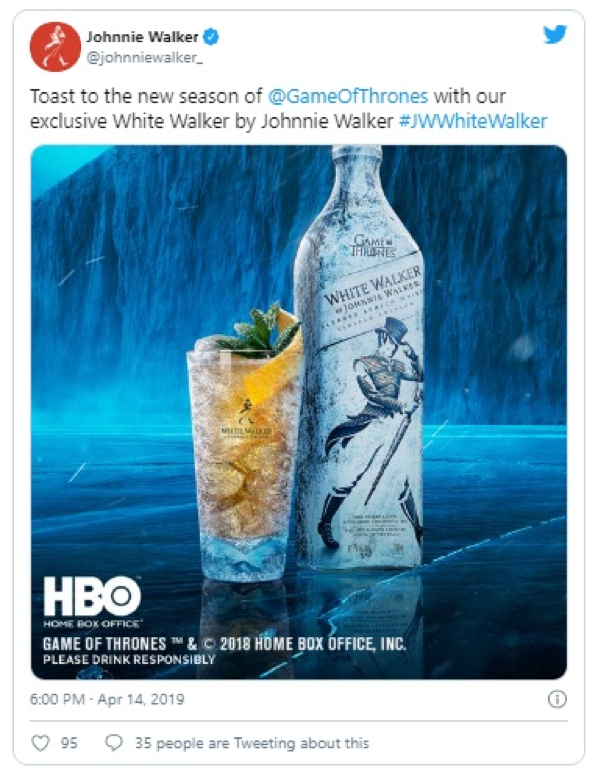The image size is (598, 778).
Task: Click the cocktail glass in the image
Action: [x=244, y=442]
